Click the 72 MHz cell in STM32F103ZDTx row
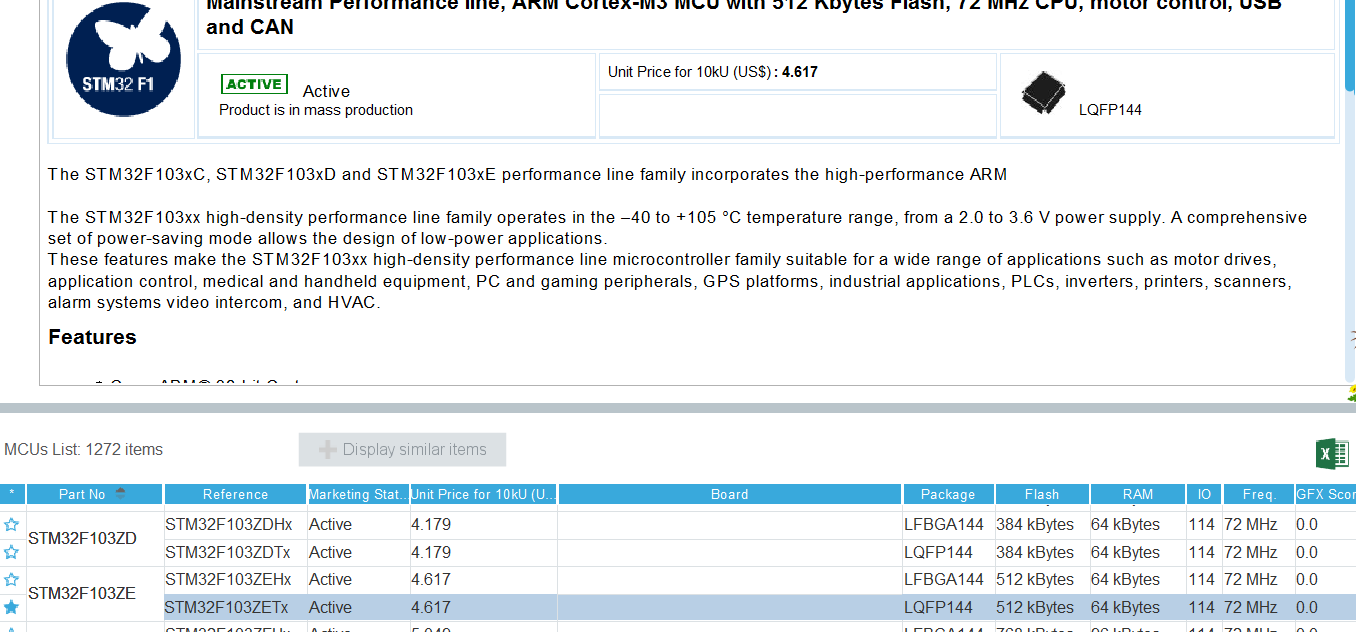 [x=1258, y=552]
